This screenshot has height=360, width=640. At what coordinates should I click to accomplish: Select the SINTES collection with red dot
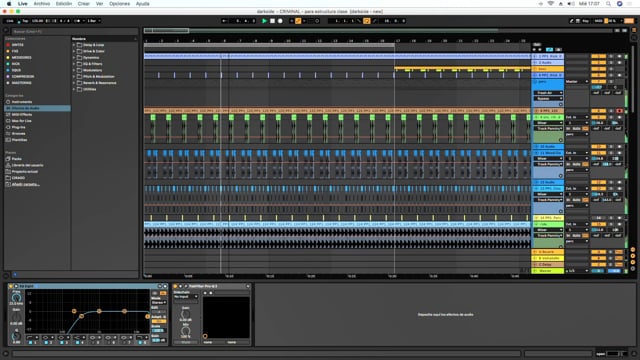(x=17, y=45)
